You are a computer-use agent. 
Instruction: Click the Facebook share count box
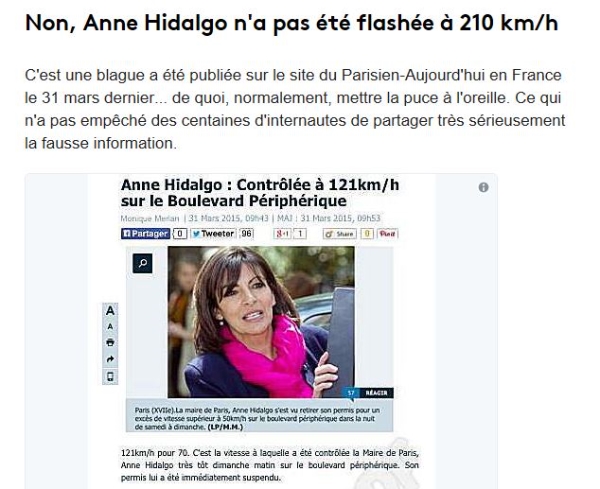click(x=180, y=234)
